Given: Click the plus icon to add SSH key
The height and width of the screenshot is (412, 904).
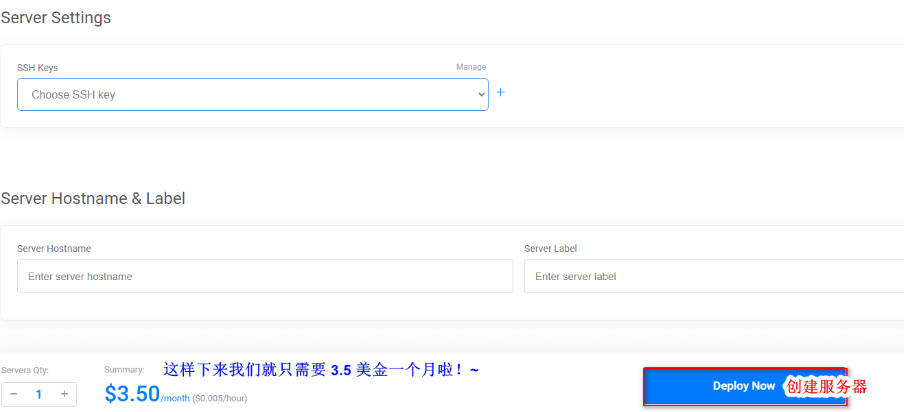Looking at the screenshot, I should pyautogui.click(x=500, y=92).
